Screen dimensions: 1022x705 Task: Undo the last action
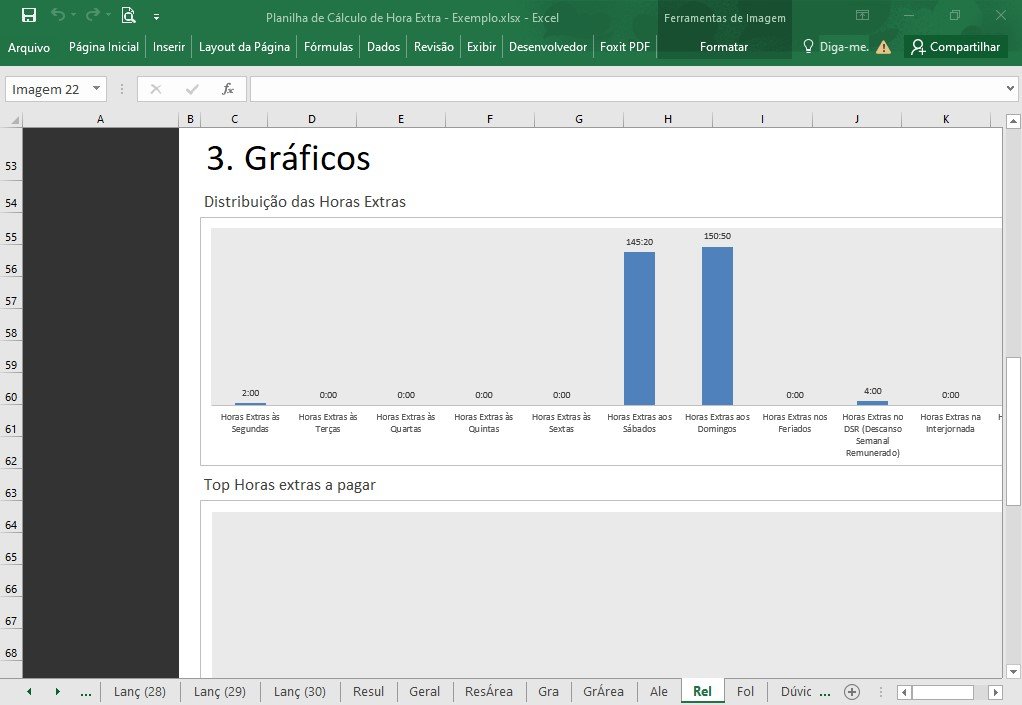58,15
